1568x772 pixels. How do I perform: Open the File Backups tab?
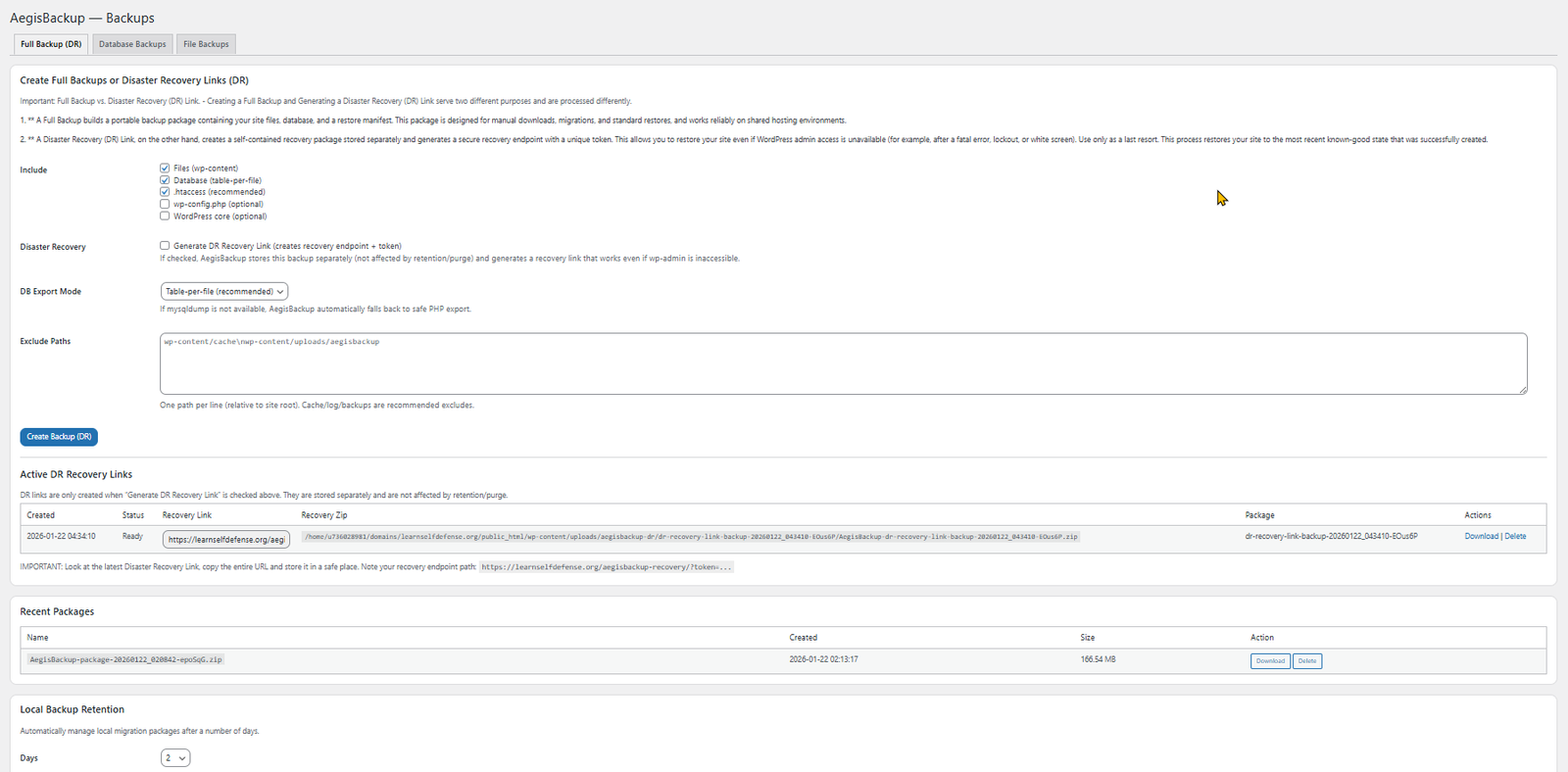[x=206, y=44]
